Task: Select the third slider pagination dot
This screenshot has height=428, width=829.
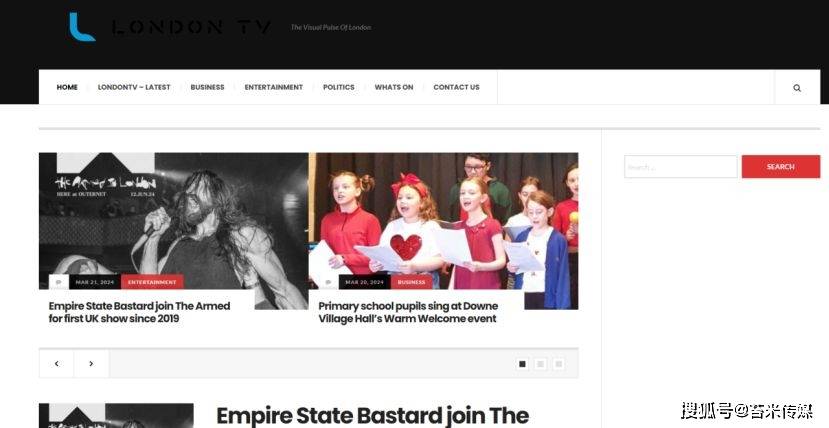Action: (x=558, y=364)
